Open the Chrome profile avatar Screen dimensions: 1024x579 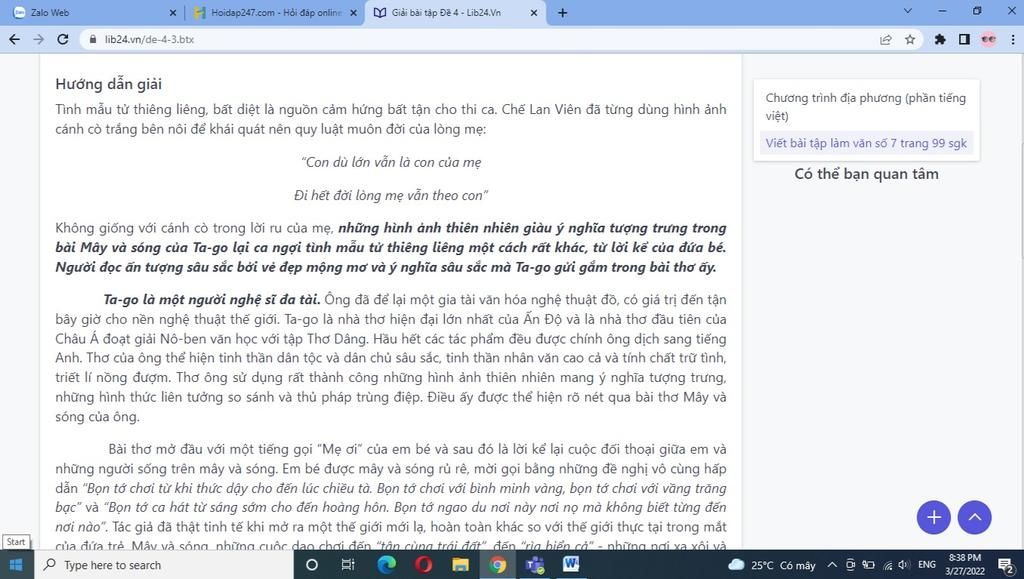point(988,39)
